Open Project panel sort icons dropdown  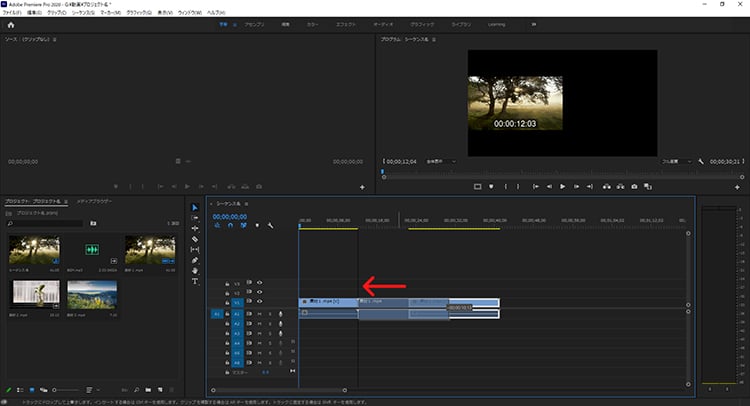(91, 390)
